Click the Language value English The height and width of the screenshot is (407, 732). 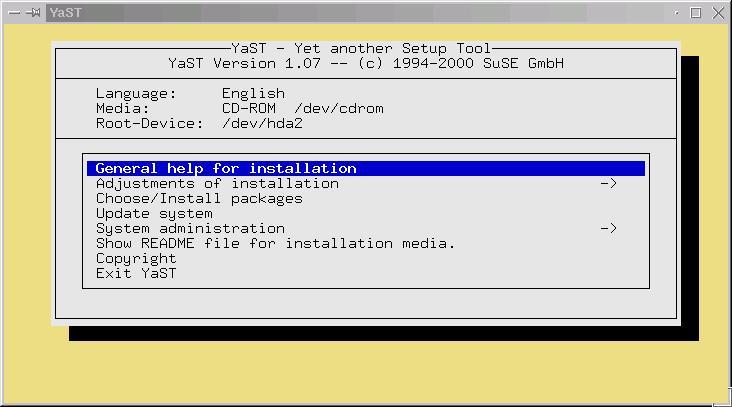click(253, 94)
